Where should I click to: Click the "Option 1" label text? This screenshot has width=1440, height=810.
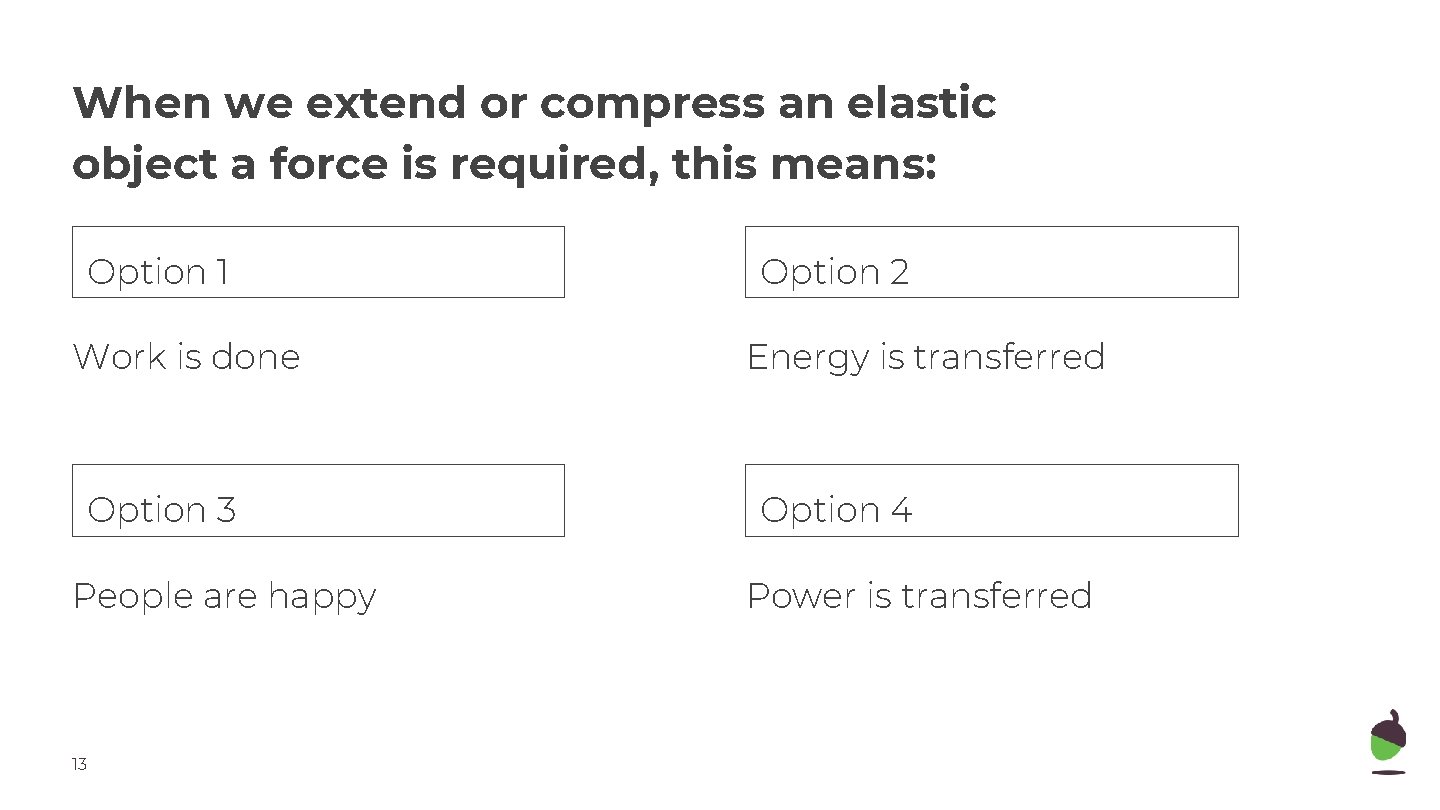(158, 272)
